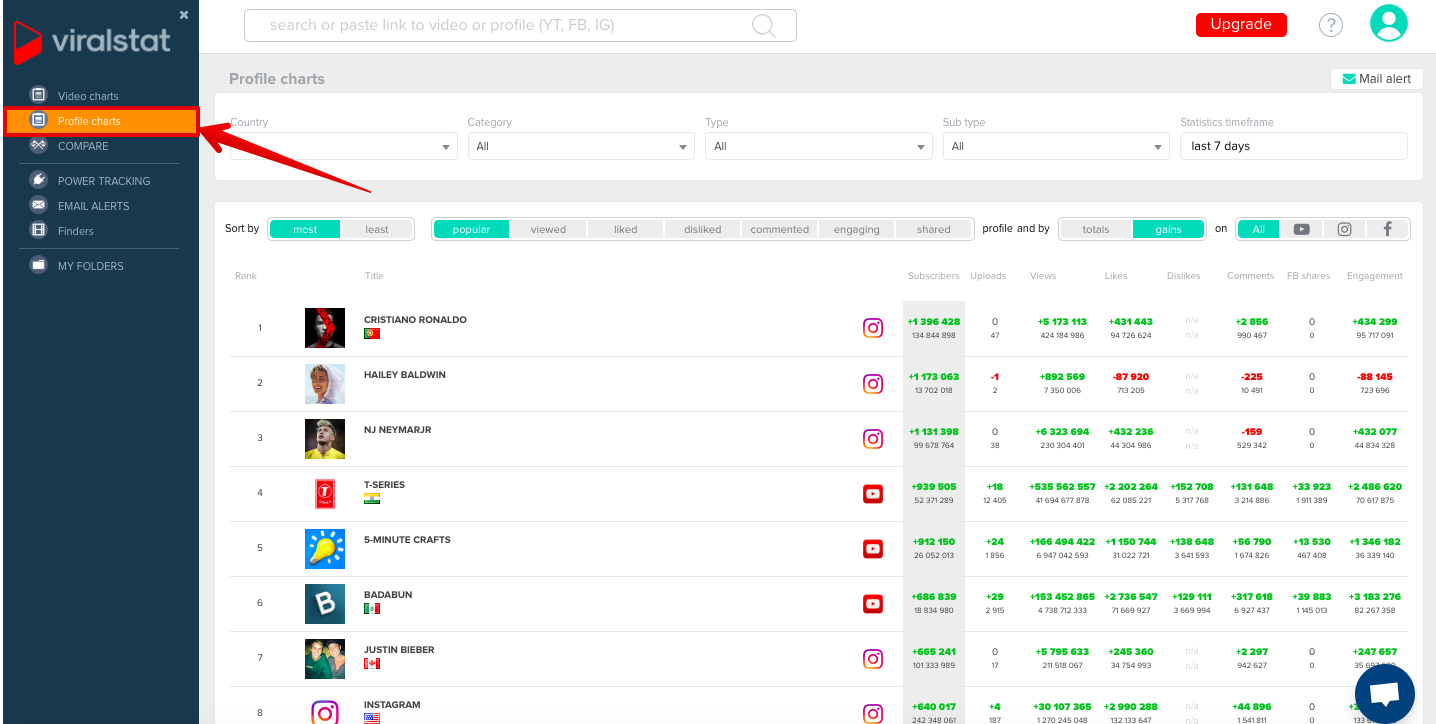Click the Portugal flag under Cristiano Ronaldo
This screenshot has height=724, width=1436.
pos(372,334)
